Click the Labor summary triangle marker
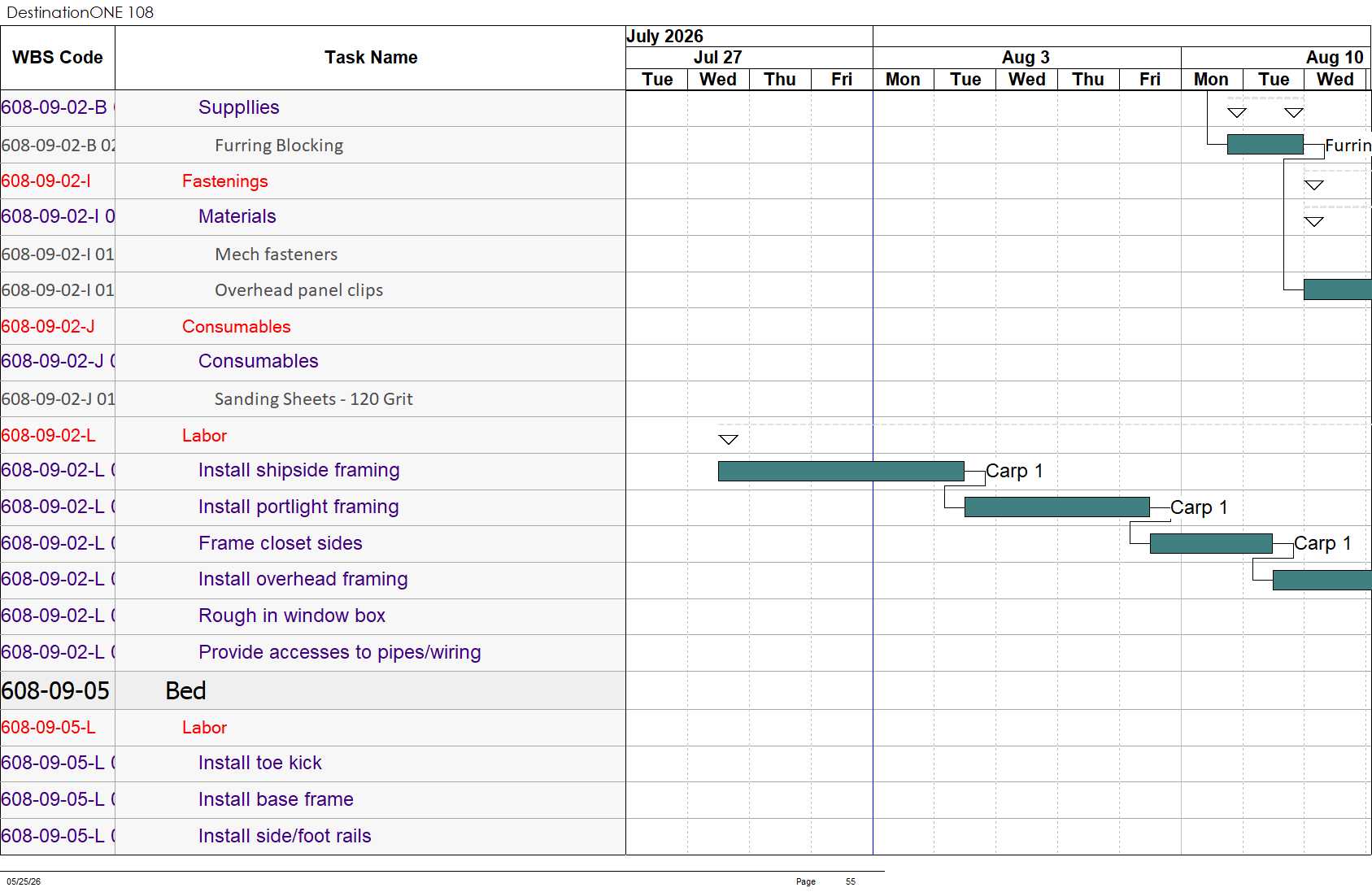Screen dimensions: 1372x892 point(728,440)
